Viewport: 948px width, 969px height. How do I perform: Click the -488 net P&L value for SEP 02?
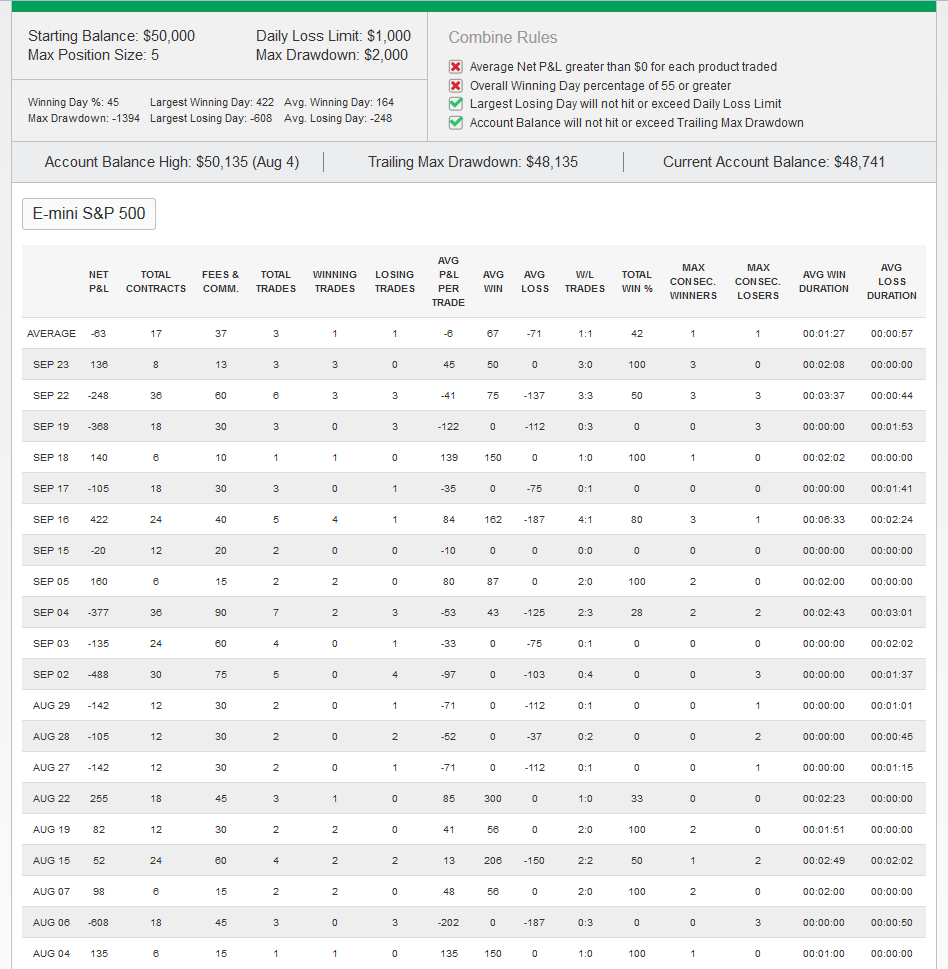tap(98, 674)
